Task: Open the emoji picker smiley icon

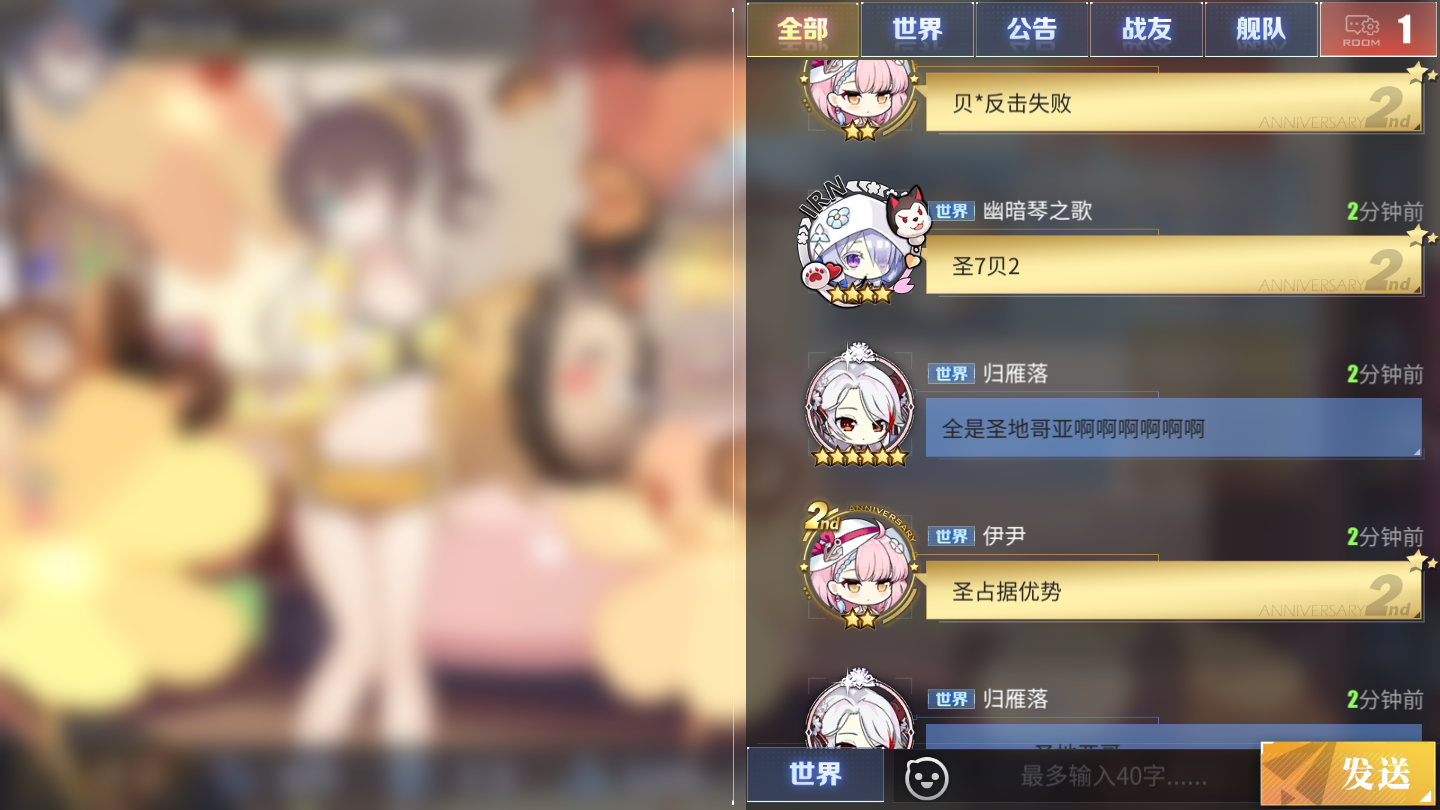Action: 927,777
